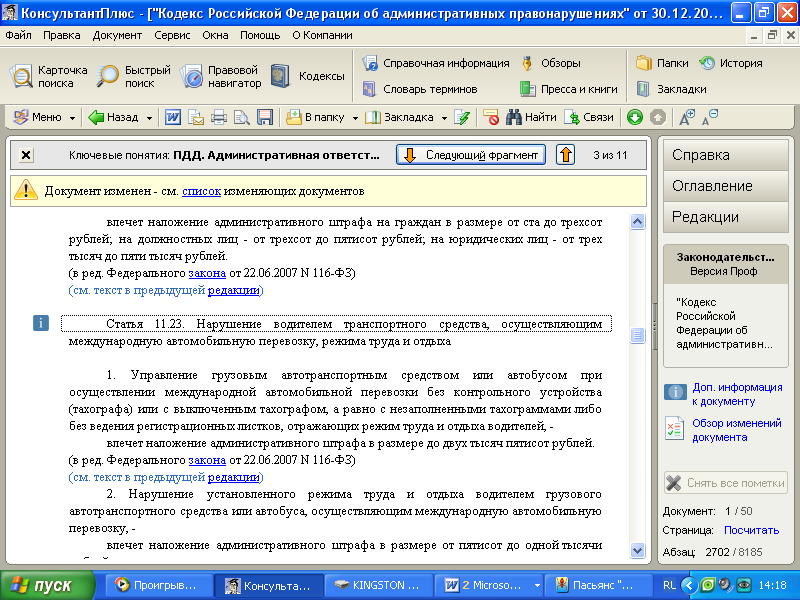
Task: Click RL language indicator in tray
Action: point(669,585)
